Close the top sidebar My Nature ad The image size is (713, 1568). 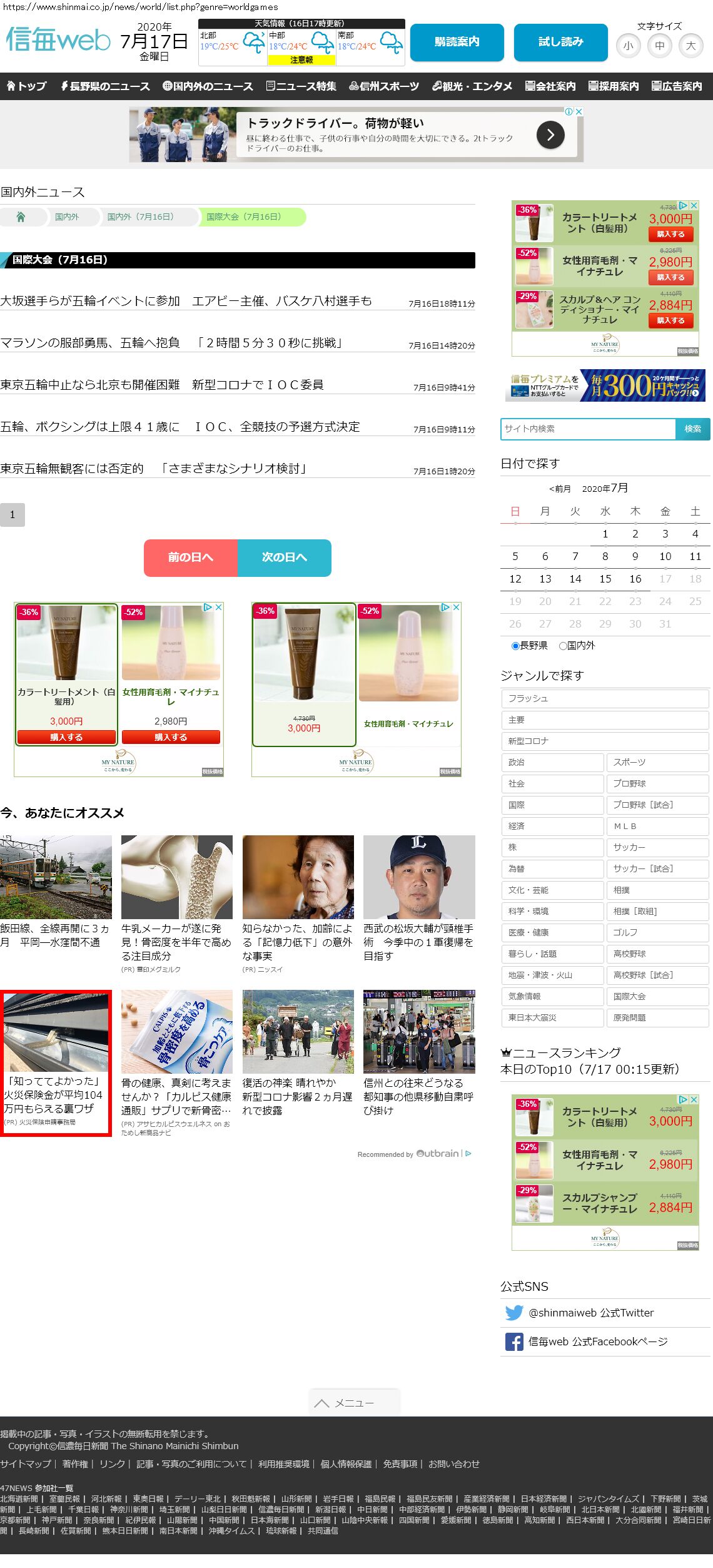pos(694,205)
